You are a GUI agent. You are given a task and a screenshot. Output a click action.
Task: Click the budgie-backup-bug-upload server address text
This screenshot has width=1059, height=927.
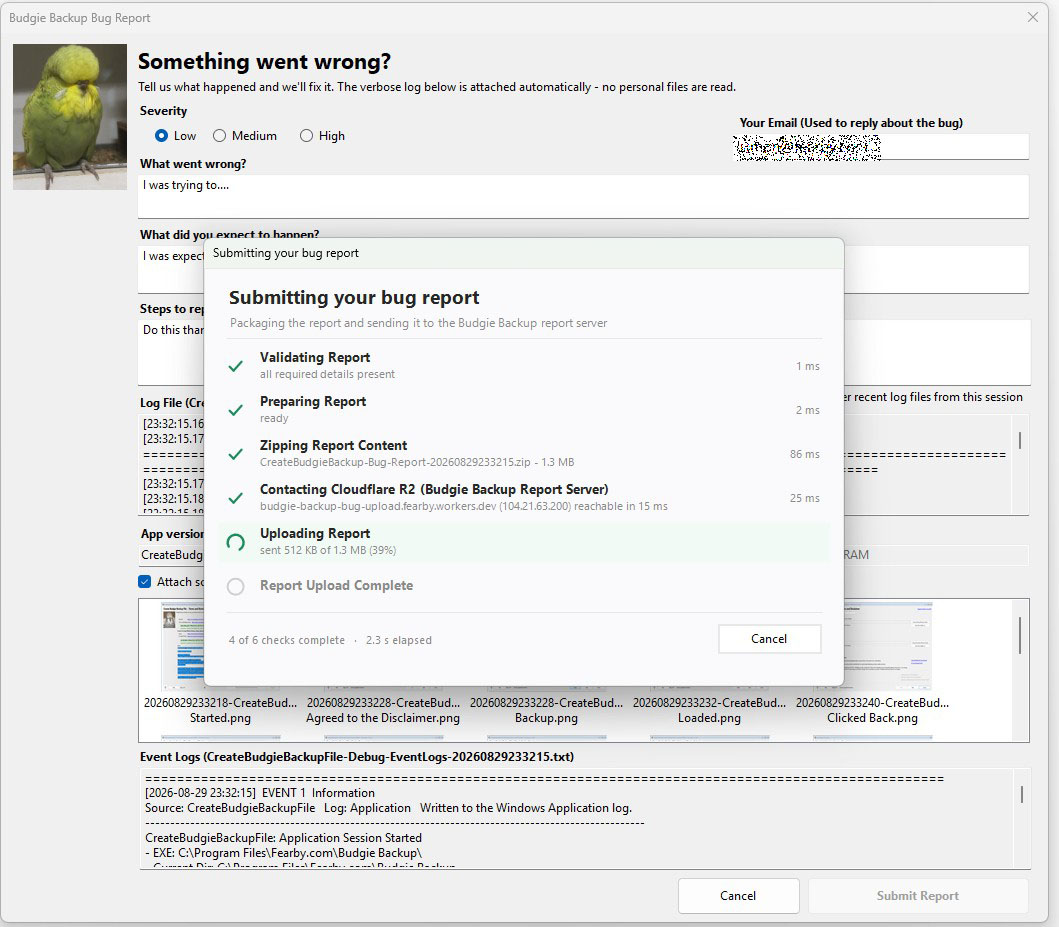[378, 506]
